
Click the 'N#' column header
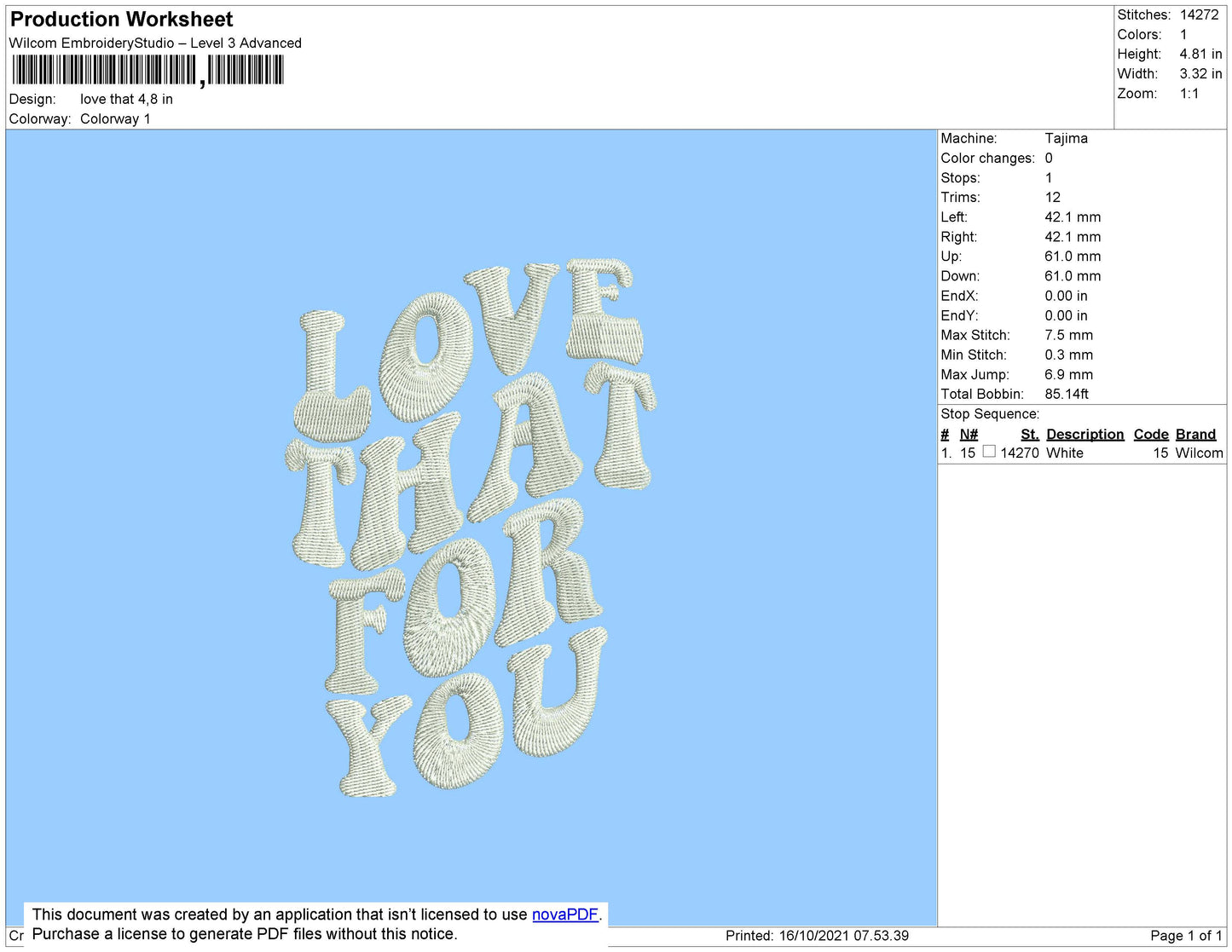click(969, 434)
